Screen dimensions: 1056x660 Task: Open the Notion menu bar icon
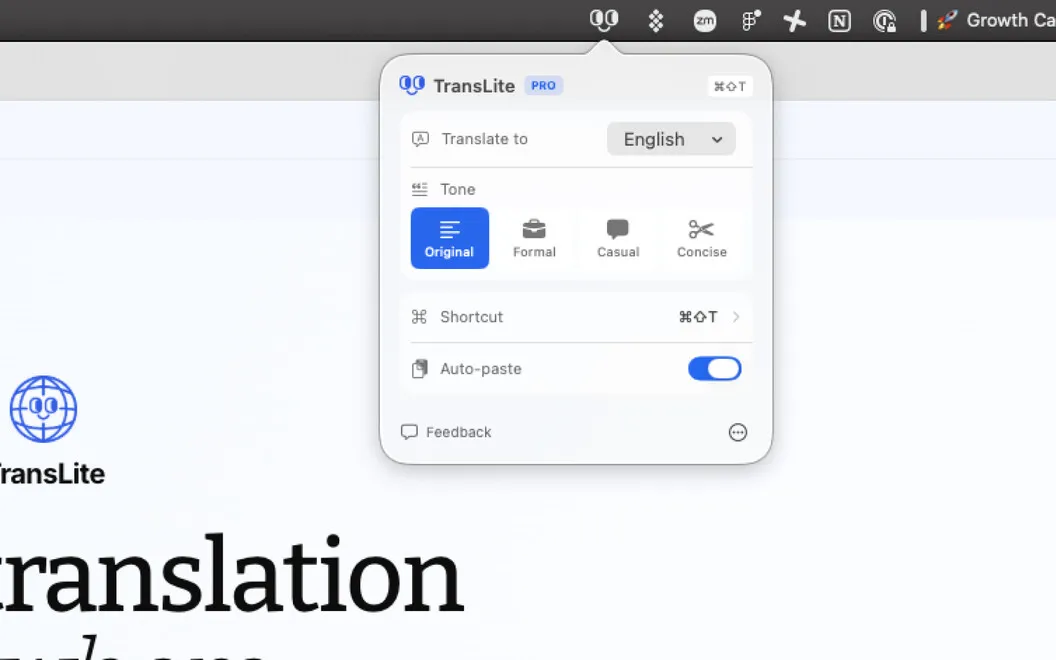pos(839,21)
